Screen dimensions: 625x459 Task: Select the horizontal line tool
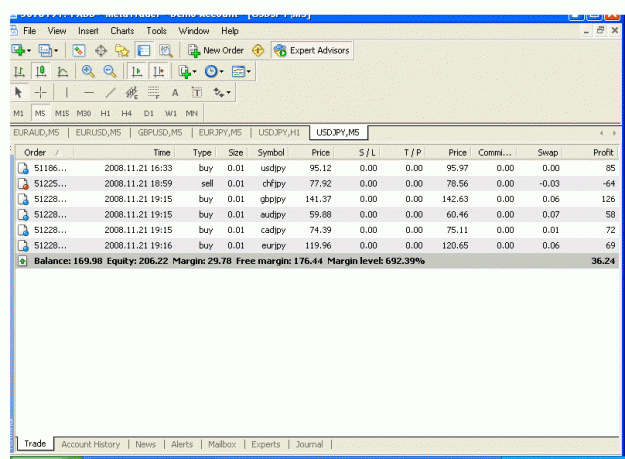88,93
